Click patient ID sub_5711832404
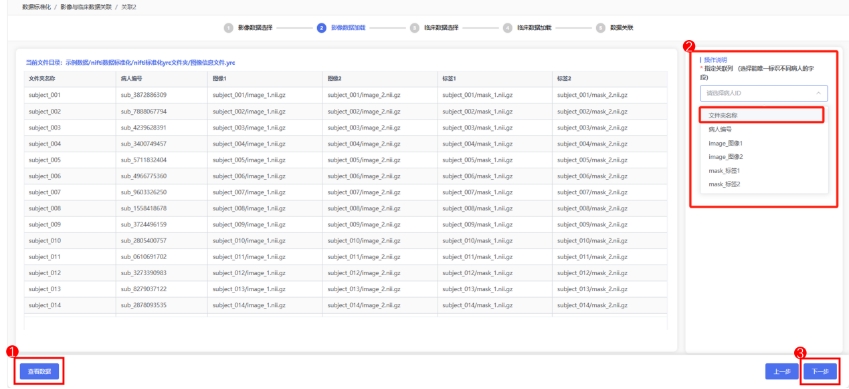The height and width of the screenshot is (389, 849). [143, 160]
